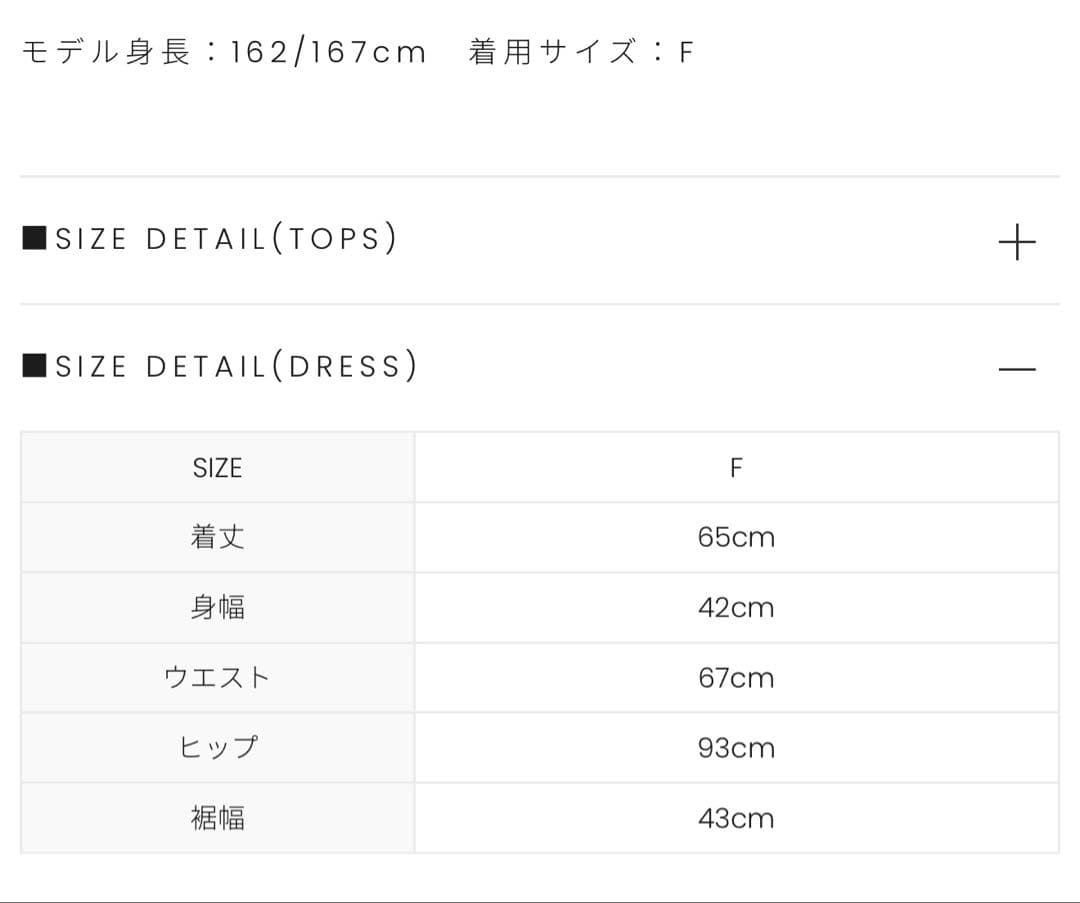Select the SIZE header cell
1080x903 pixels.
click(217, 468)
